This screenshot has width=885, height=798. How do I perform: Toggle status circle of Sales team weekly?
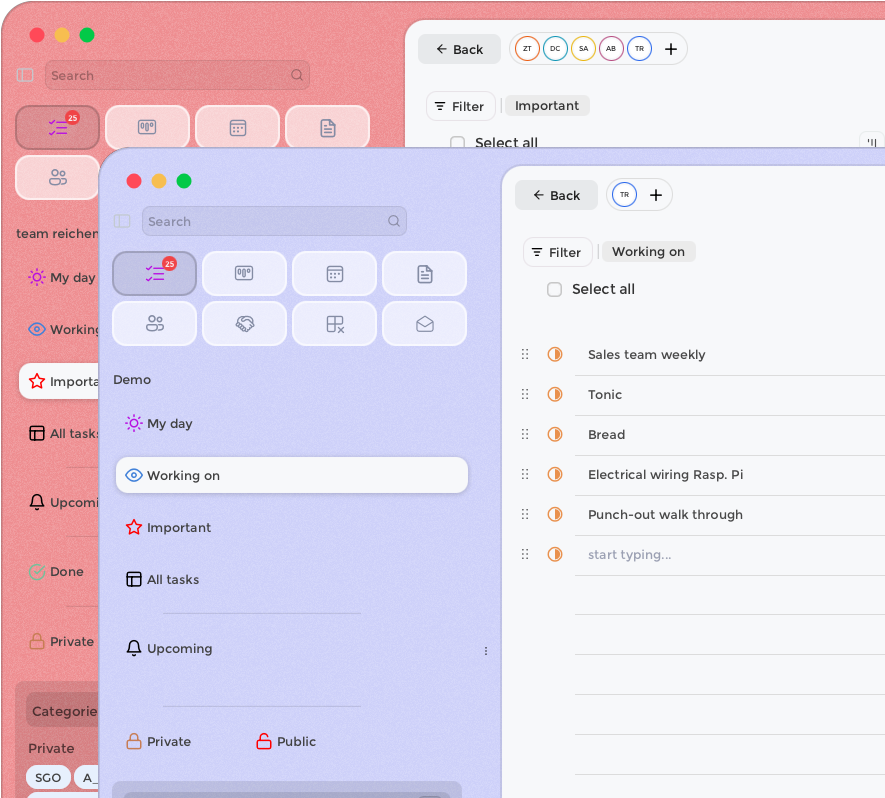point(555,354)
